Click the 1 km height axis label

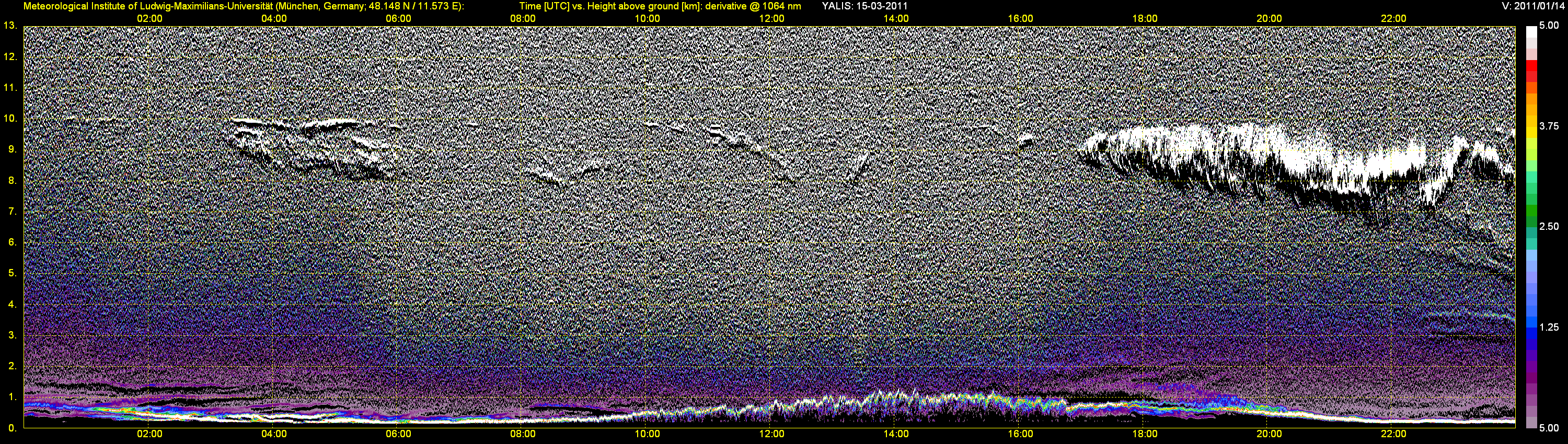click(12, 396)
